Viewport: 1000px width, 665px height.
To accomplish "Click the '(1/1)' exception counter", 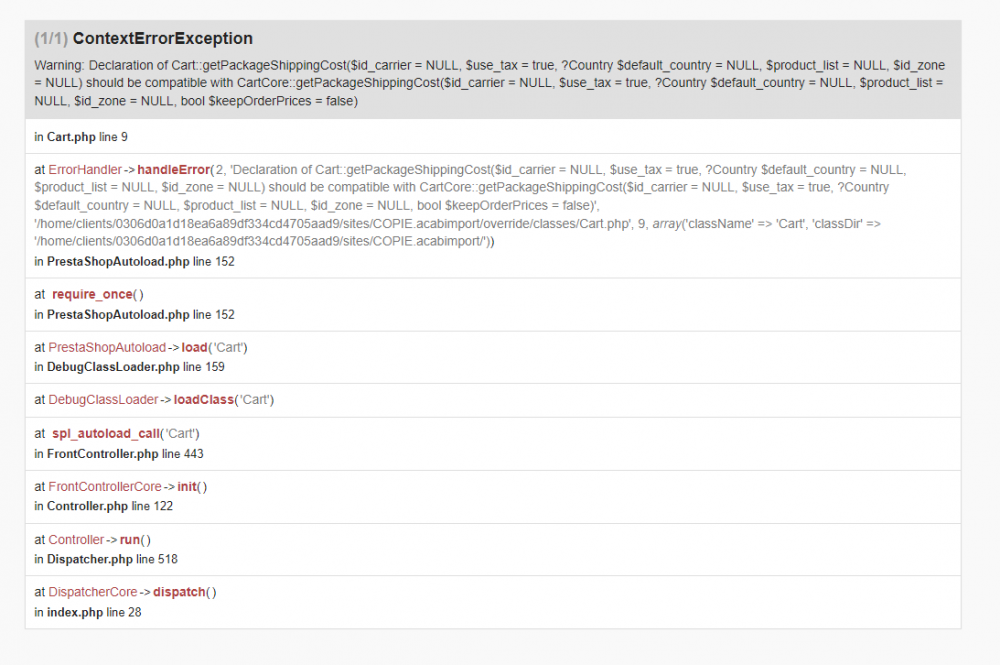I will (x=51, y=39).
